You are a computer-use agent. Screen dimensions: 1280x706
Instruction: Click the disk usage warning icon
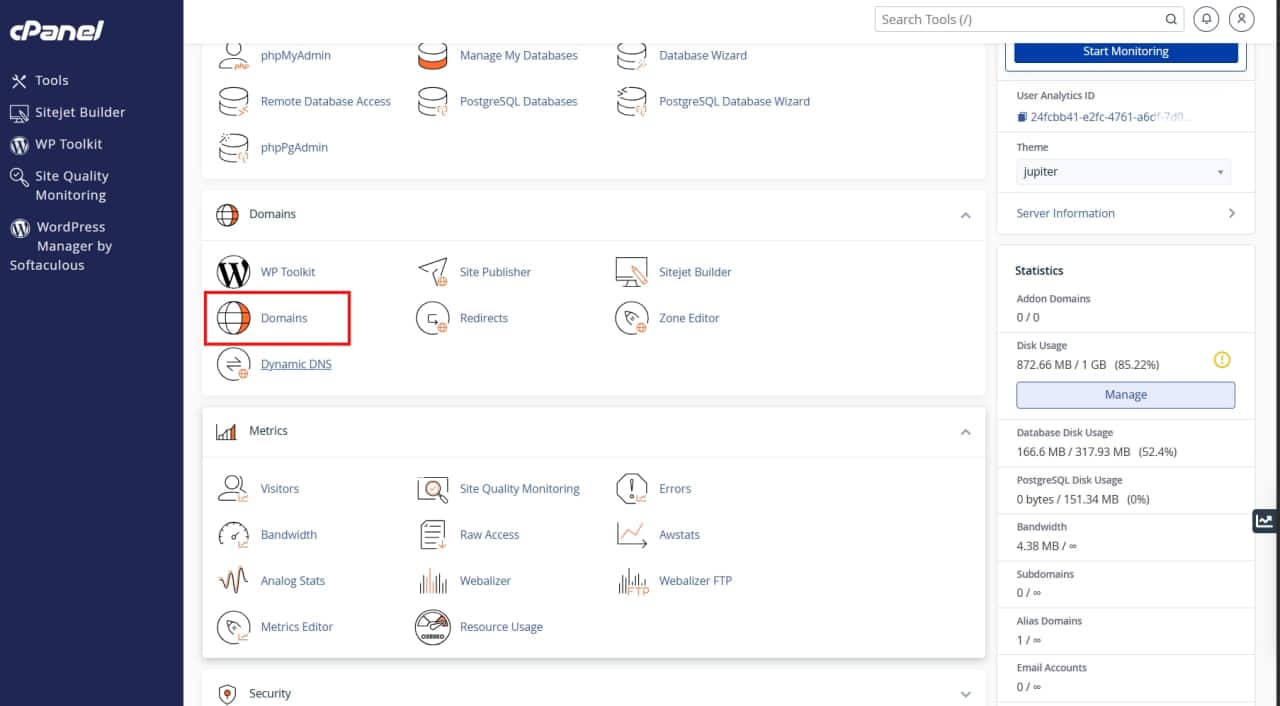1222,360
